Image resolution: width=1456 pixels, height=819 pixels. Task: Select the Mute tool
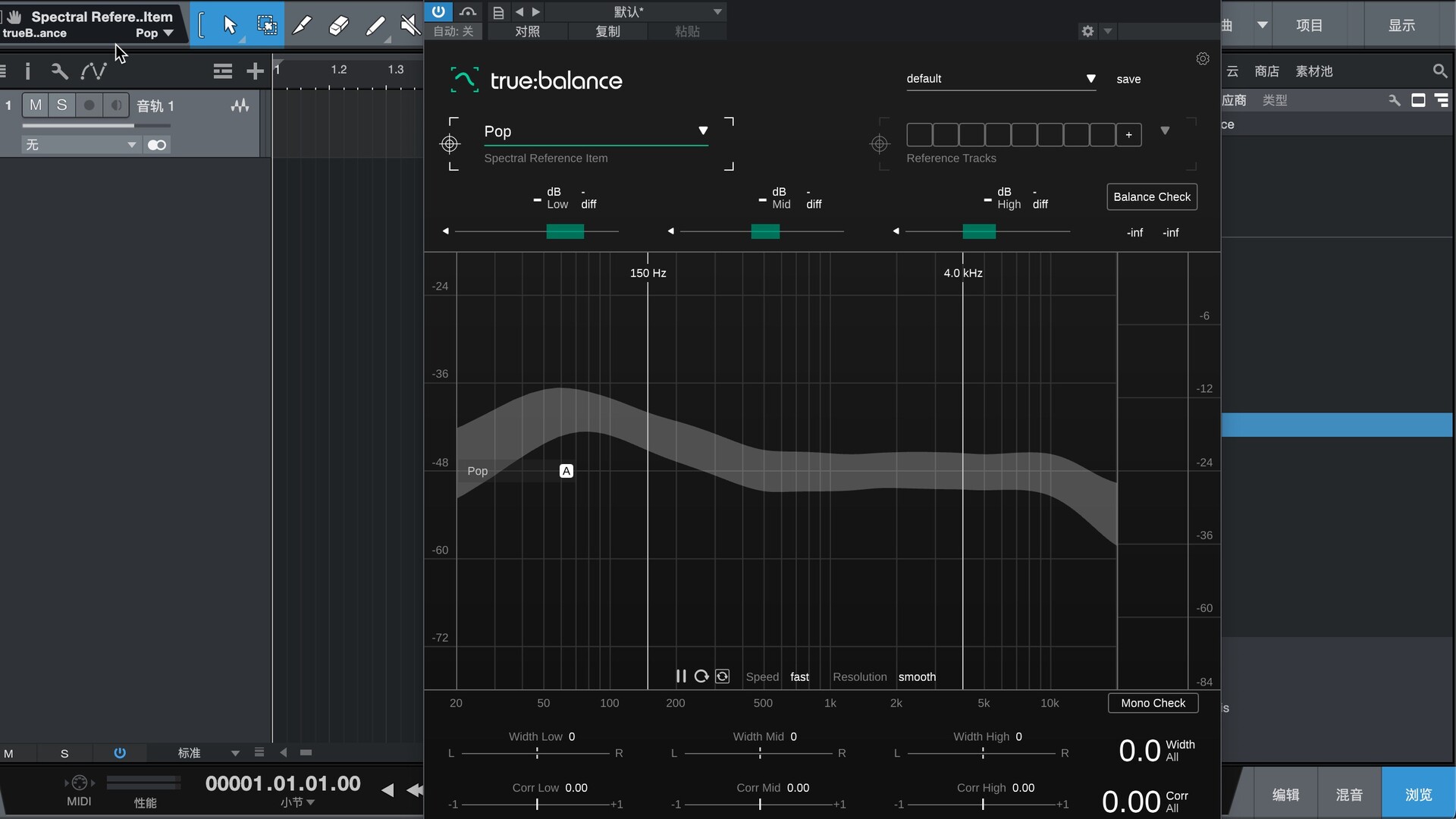click(x=409, y=25)
